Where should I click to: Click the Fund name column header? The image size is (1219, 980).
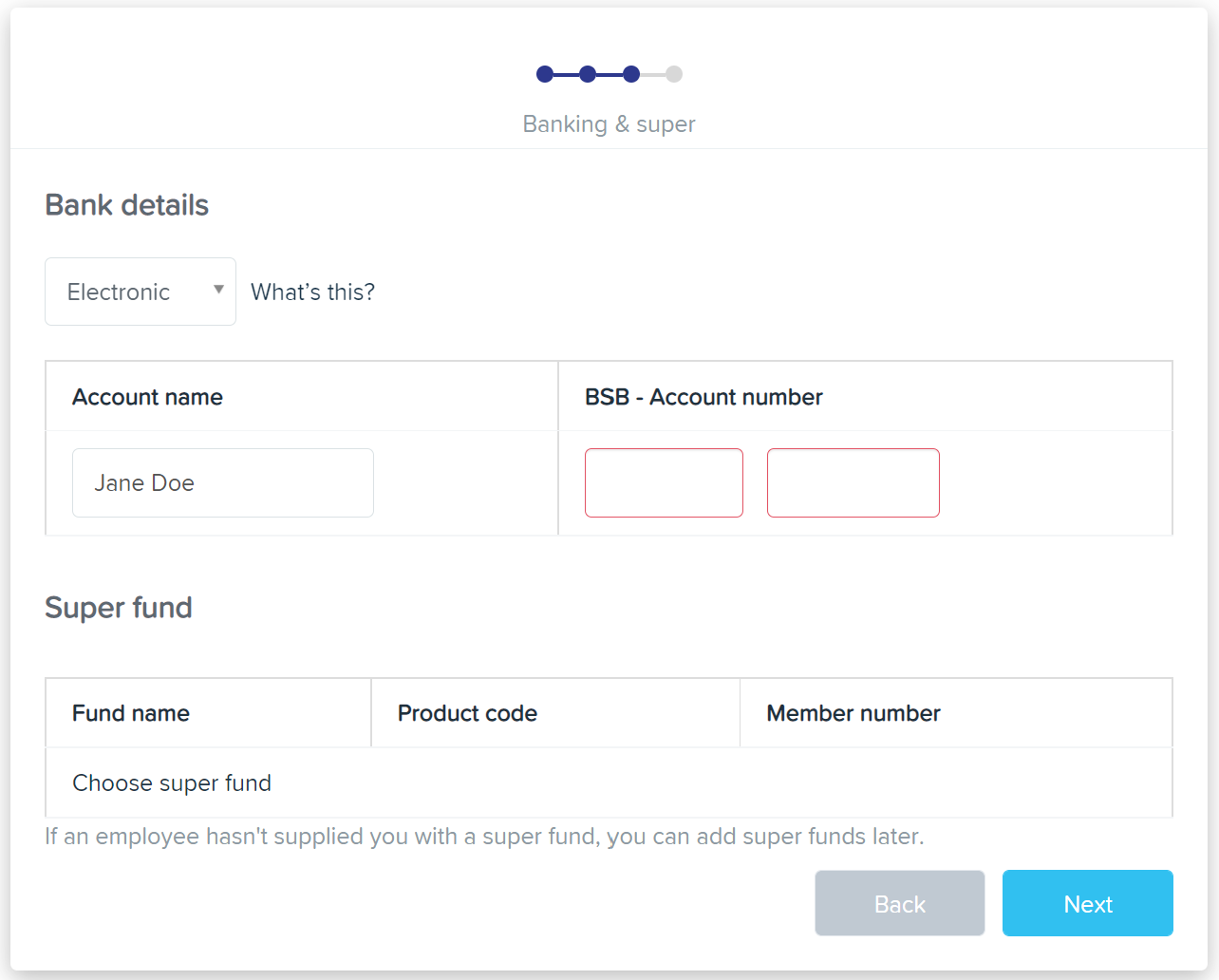tap(131, 712)
